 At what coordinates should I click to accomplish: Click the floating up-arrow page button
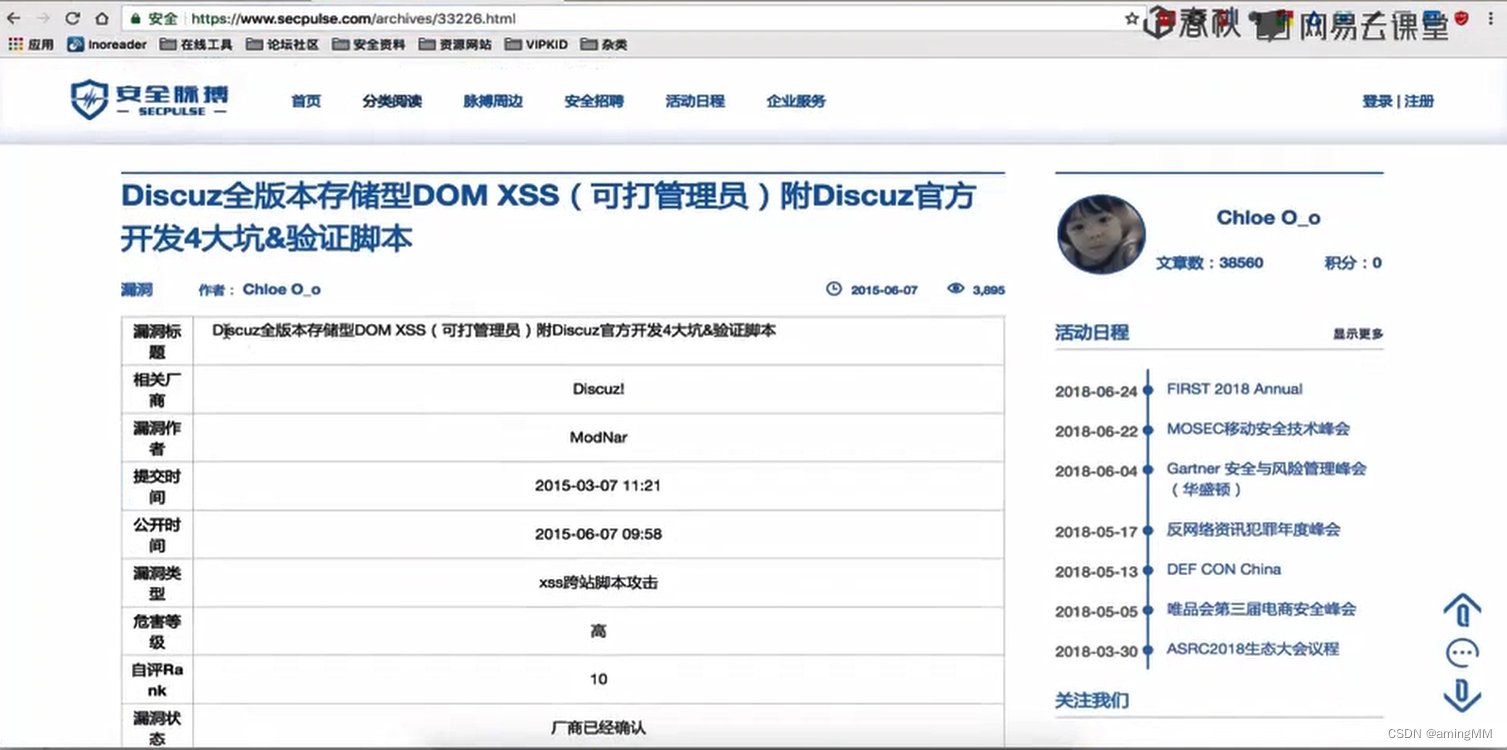1462,610
